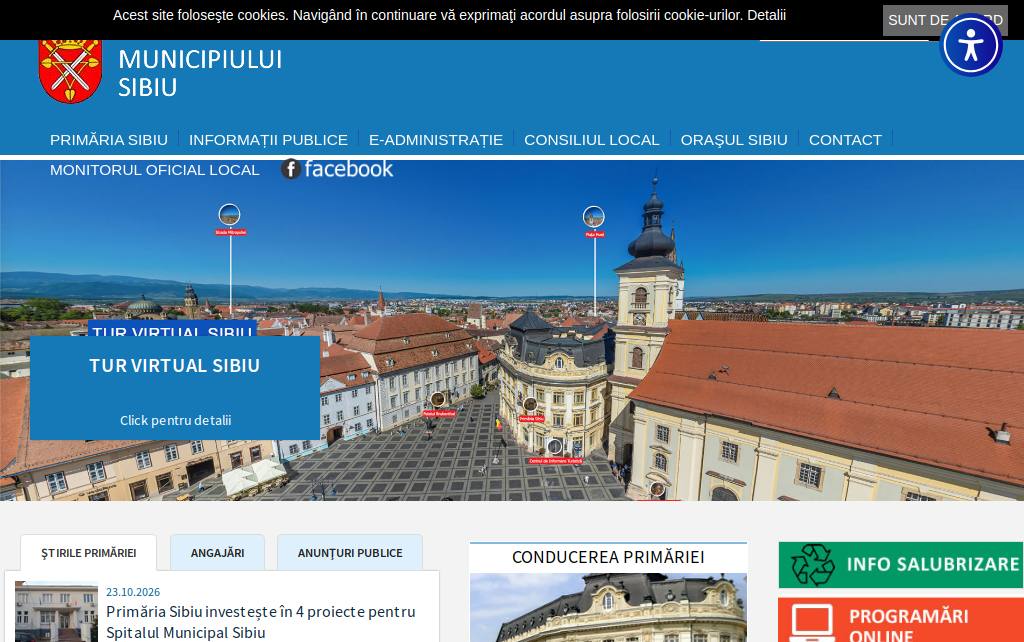Click 'Click pentru detalii' on the banner
1024x642 pixels.
point(176,421)
